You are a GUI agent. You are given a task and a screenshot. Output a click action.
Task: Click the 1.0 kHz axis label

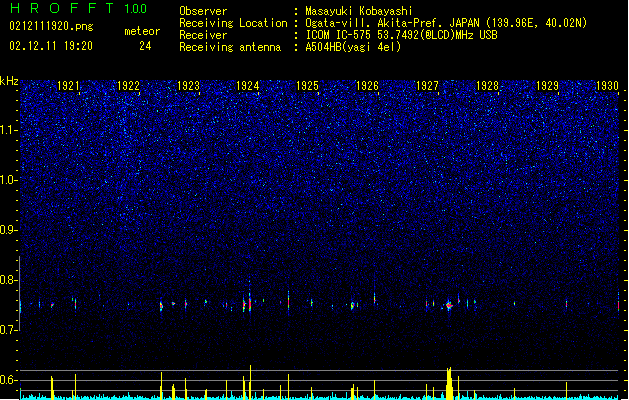(x=9, y=180)
